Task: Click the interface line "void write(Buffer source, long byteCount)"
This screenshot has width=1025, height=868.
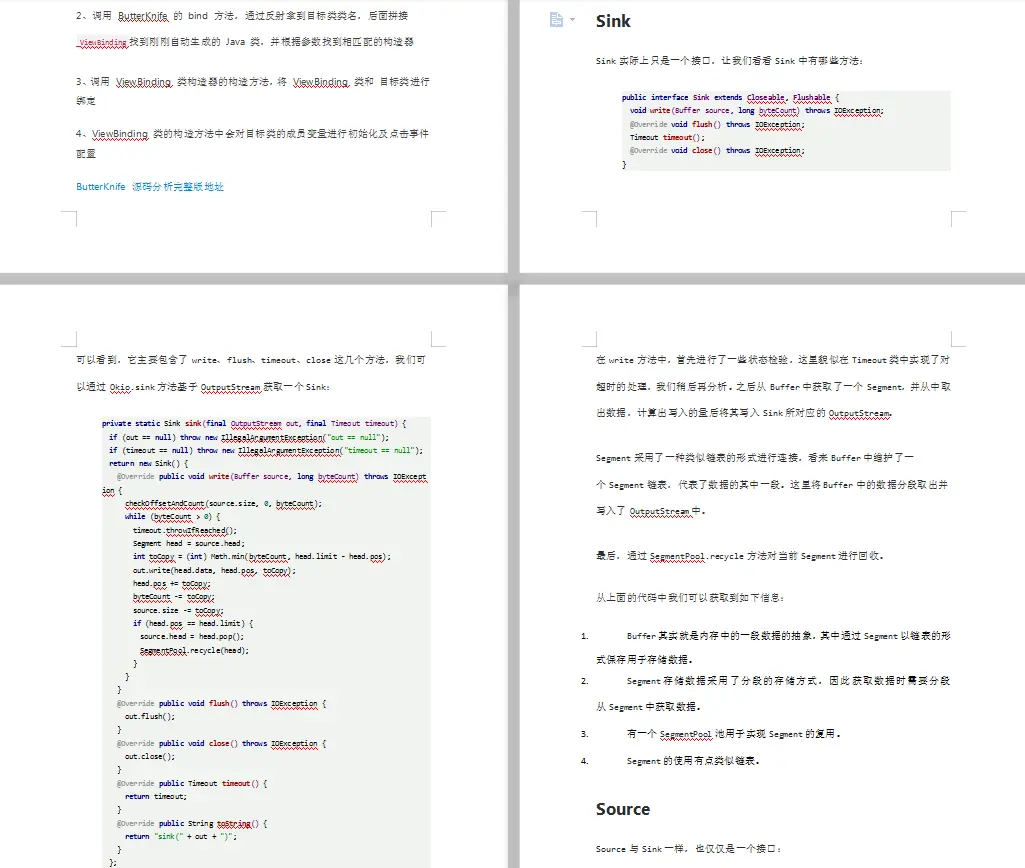Action: (756, 111)
